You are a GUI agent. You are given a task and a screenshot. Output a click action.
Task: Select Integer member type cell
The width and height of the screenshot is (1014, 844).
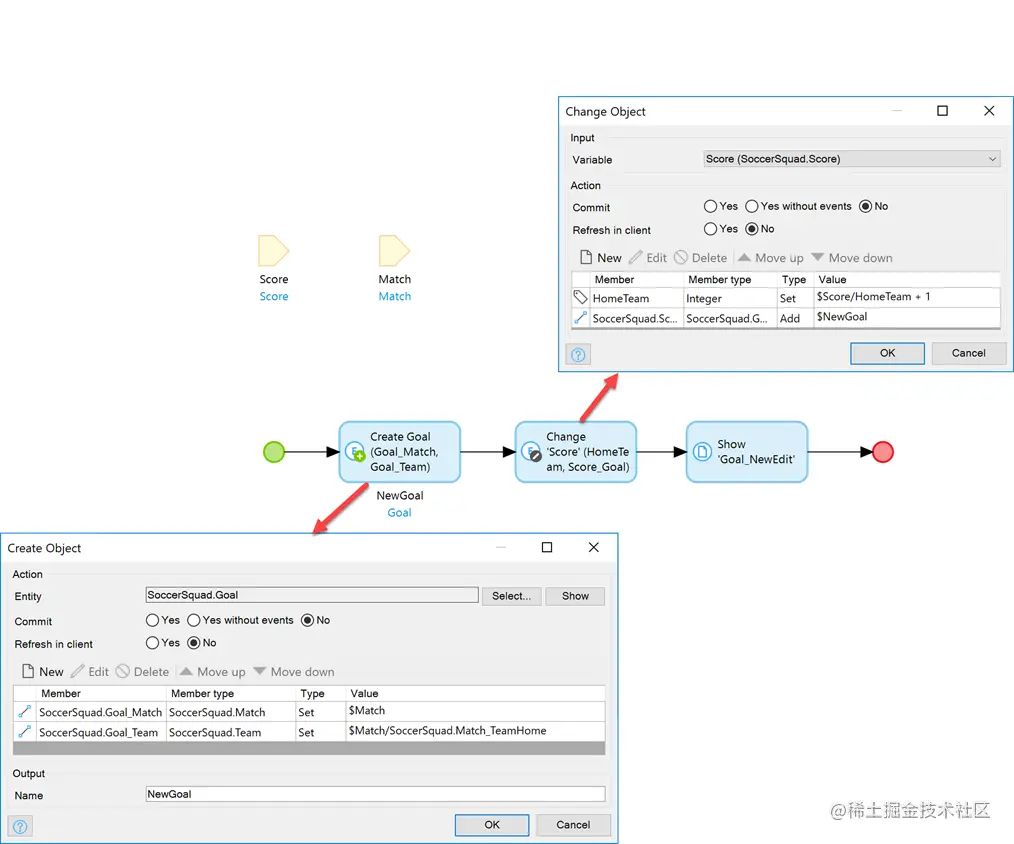pyautogui.click(x=729, y=298)
